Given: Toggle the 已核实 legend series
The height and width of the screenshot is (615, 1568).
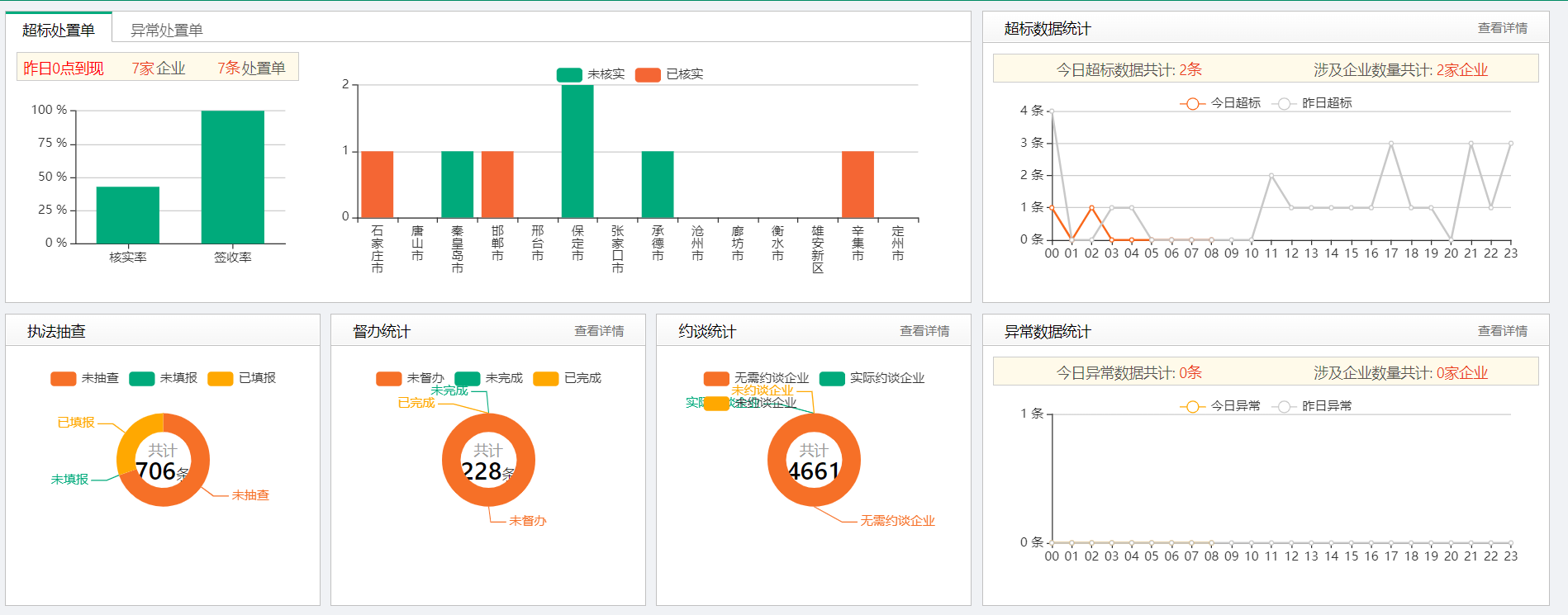Looking at the screenshot, I should pyautogui.click(x=669, y=74).
